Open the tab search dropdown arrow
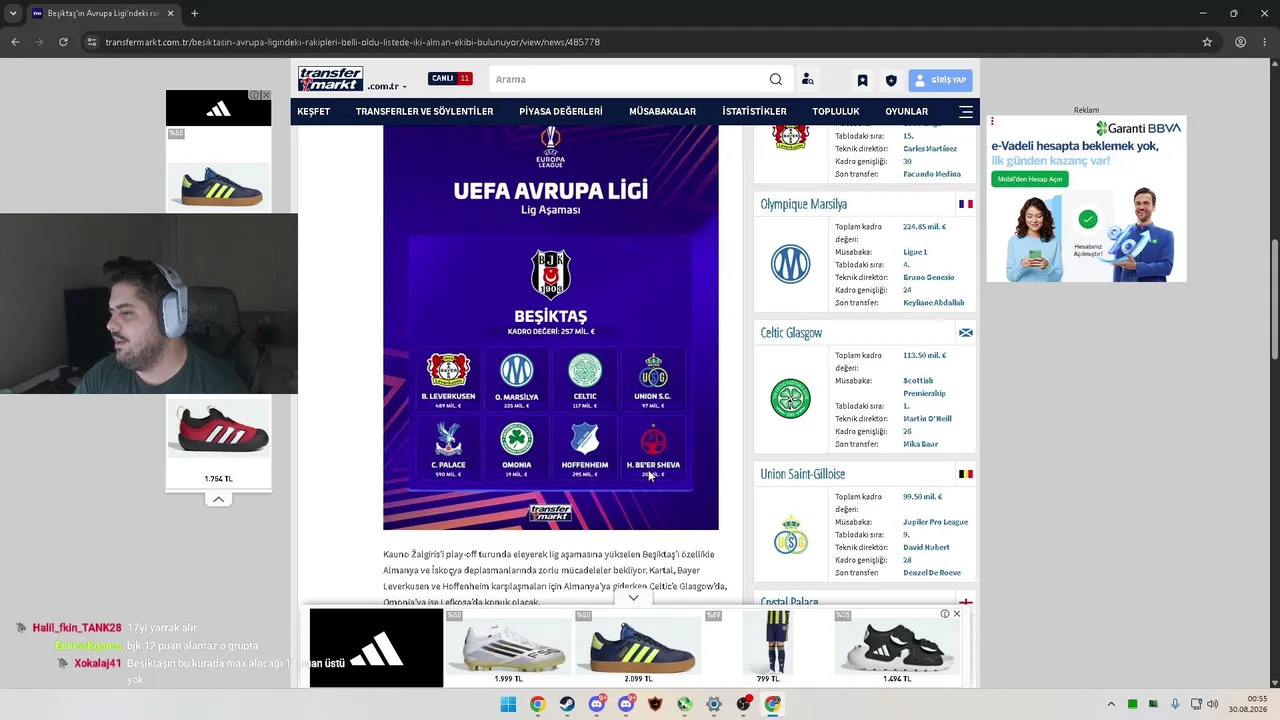Screen dimensions: 1280x720 tap(13, 14)
